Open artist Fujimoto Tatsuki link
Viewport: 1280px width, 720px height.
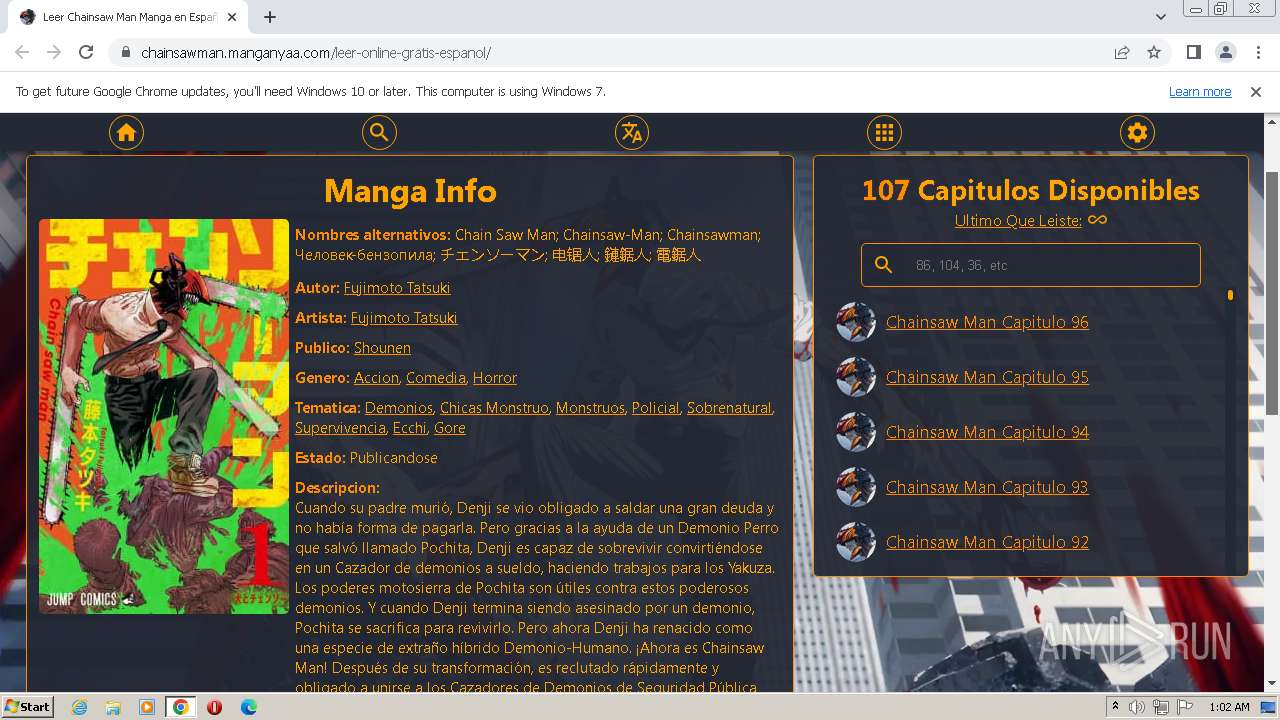(404, 317)
